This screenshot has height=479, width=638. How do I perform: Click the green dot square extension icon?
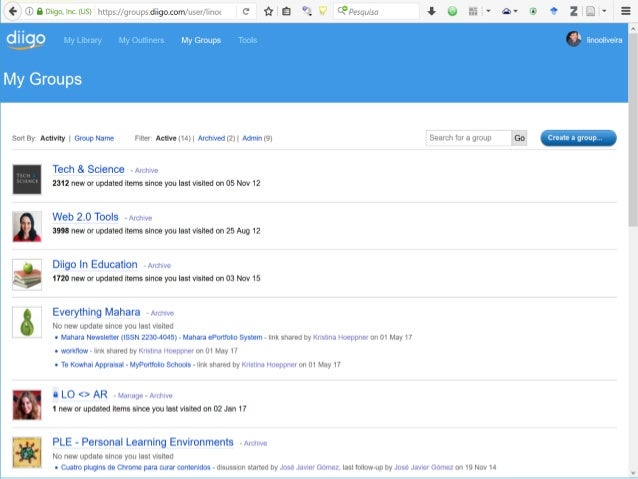(x=533, y=11)
